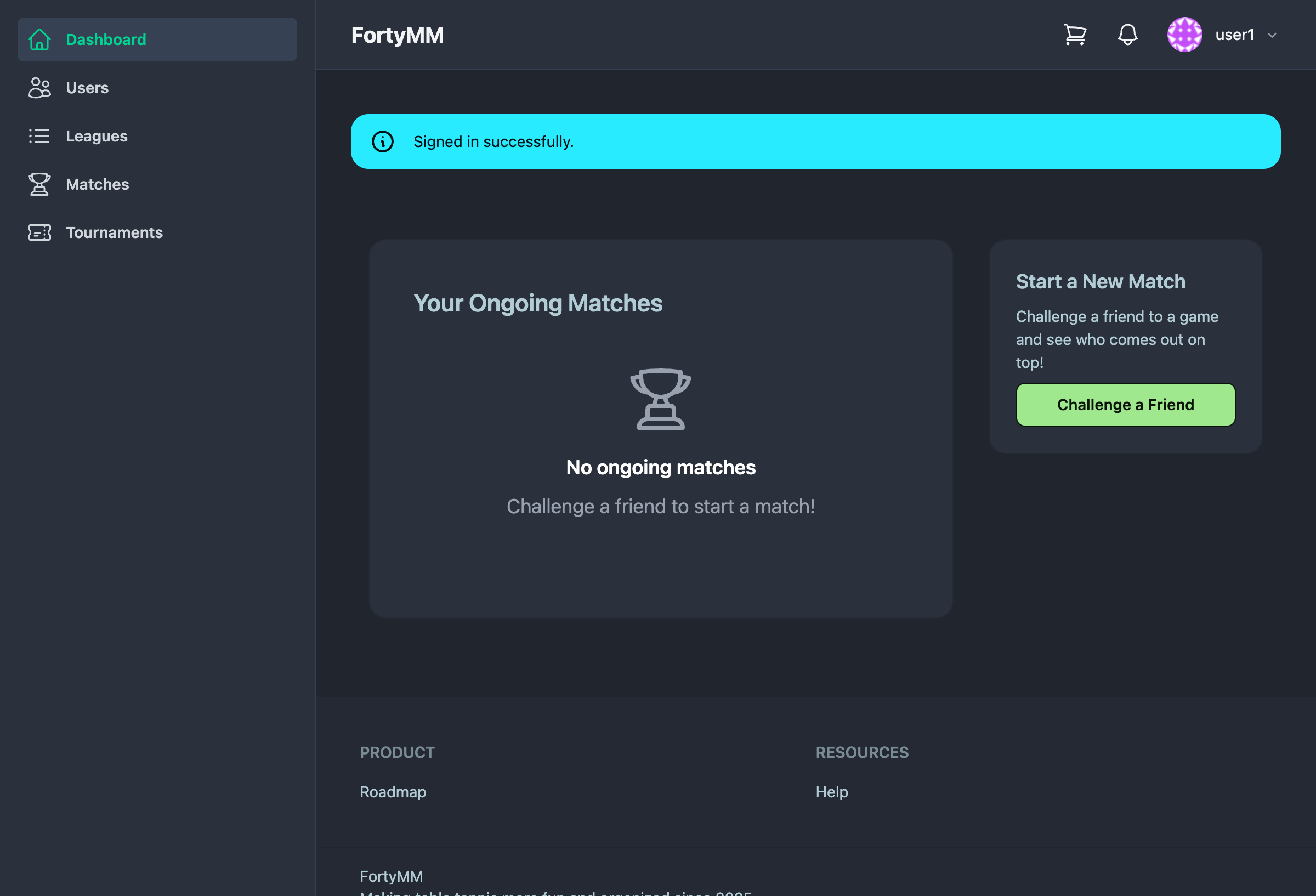
Task: Click the FortyMM footer link
Action: click(391, 876)
